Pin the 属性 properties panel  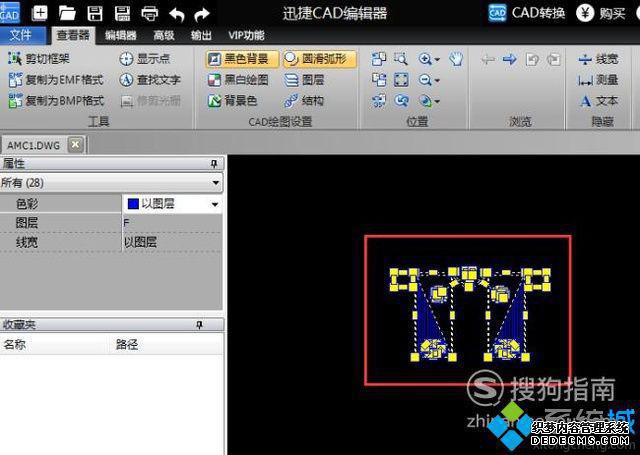214,164
